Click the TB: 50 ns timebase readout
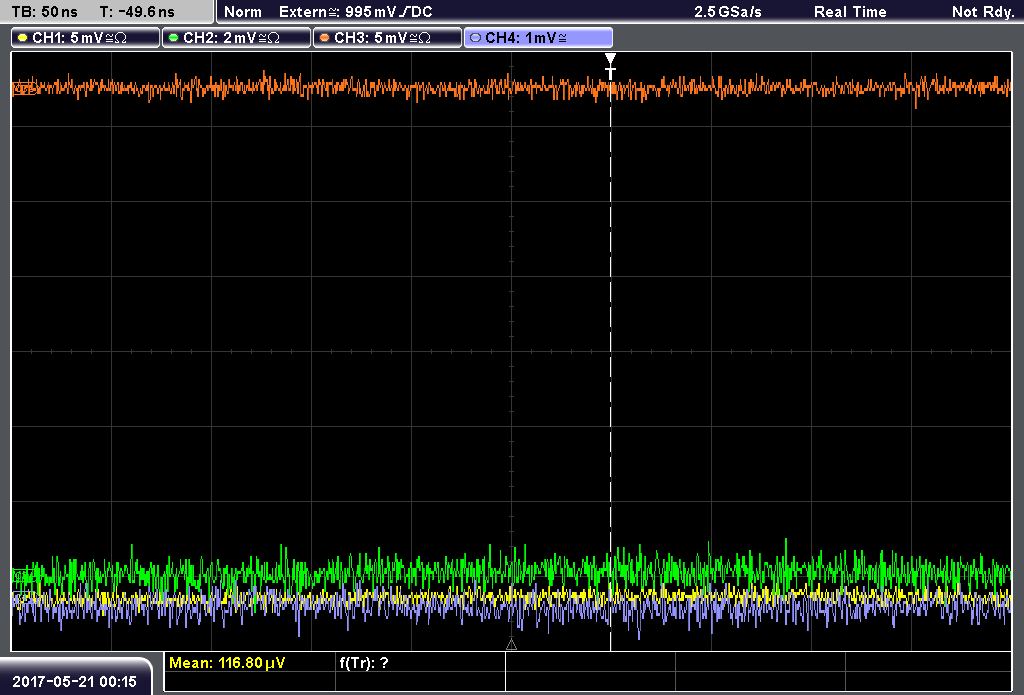The image size is (1024, 695). [x=44, y=12]
